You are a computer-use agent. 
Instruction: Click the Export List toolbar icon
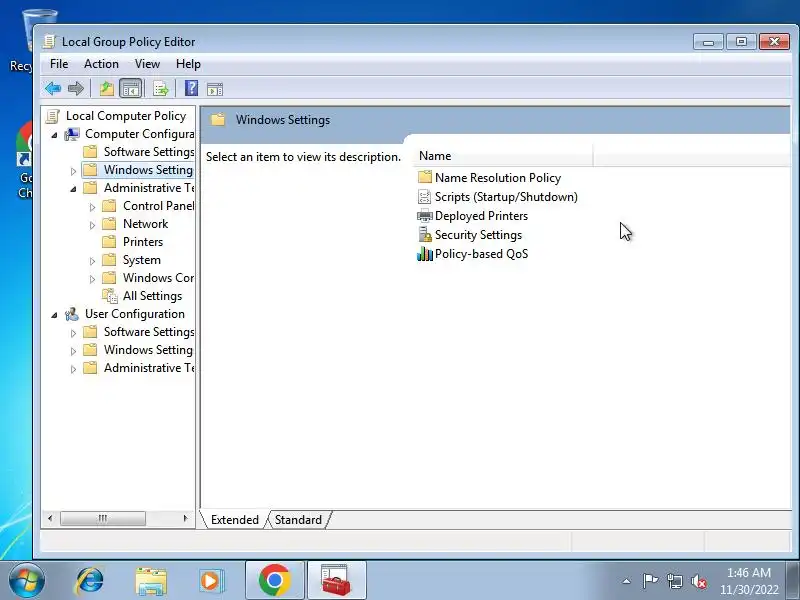pos(160,89)
